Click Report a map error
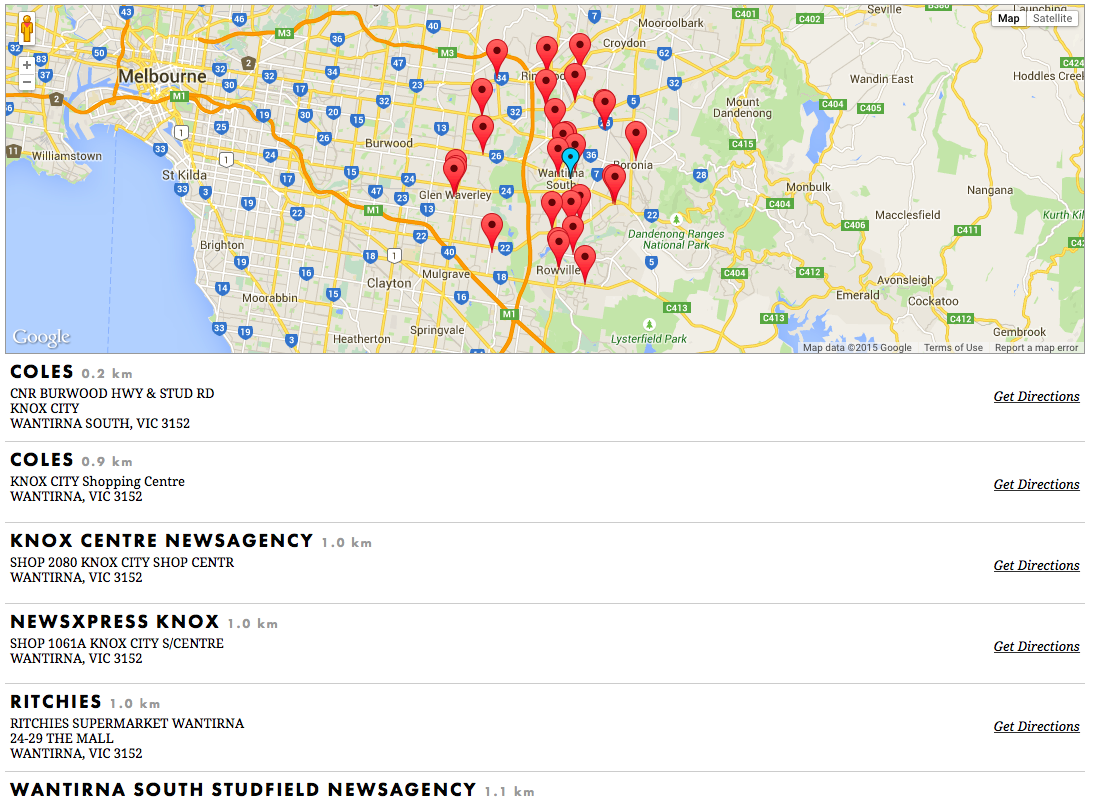The image size is (1094, 800). tap(1036, 348)
